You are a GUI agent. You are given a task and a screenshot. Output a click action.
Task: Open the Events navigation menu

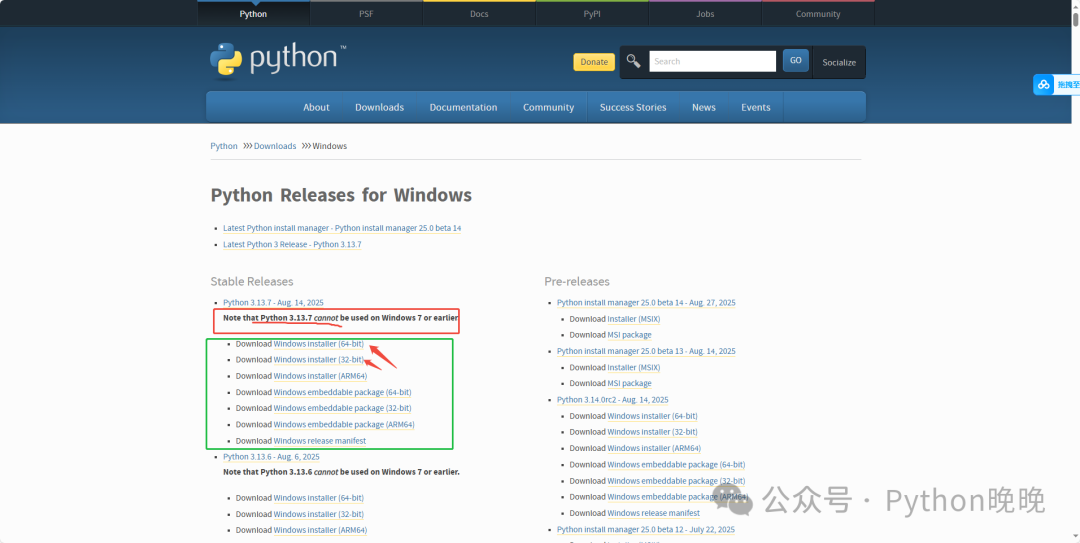(756, 107)
